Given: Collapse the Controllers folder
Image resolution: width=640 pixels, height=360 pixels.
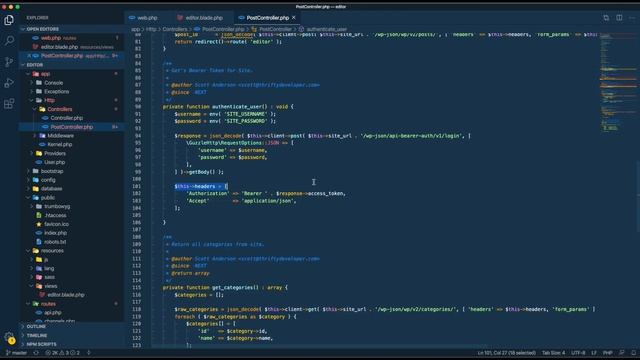Looking at the screenshot, I should pos(60,109).
